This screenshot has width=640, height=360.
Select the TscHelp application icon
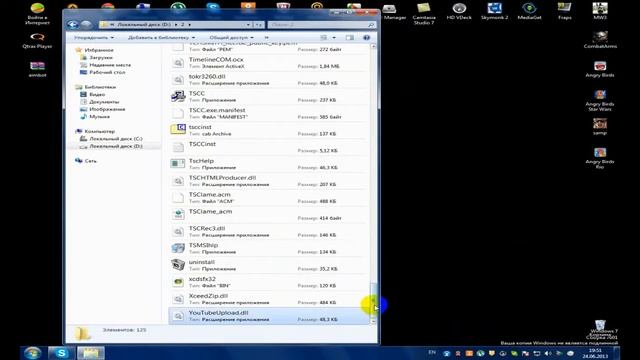pyautogui.click(x=178, y=164)
